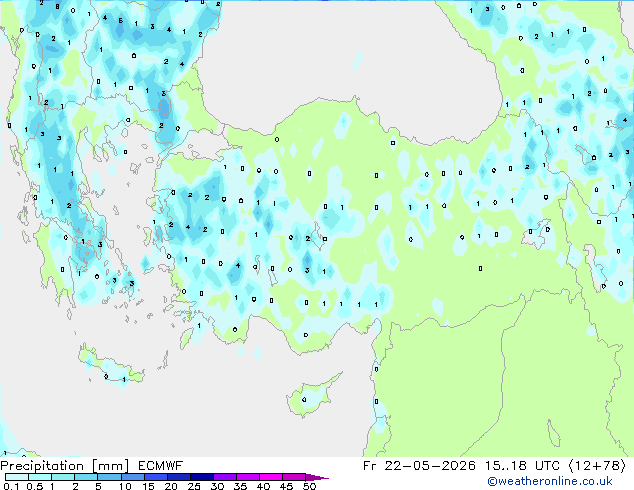Image resolution: width=634 pixels, height=490 pixels.
Task: Click the 0.5–1 mm legend swatch
Action: 40,477
